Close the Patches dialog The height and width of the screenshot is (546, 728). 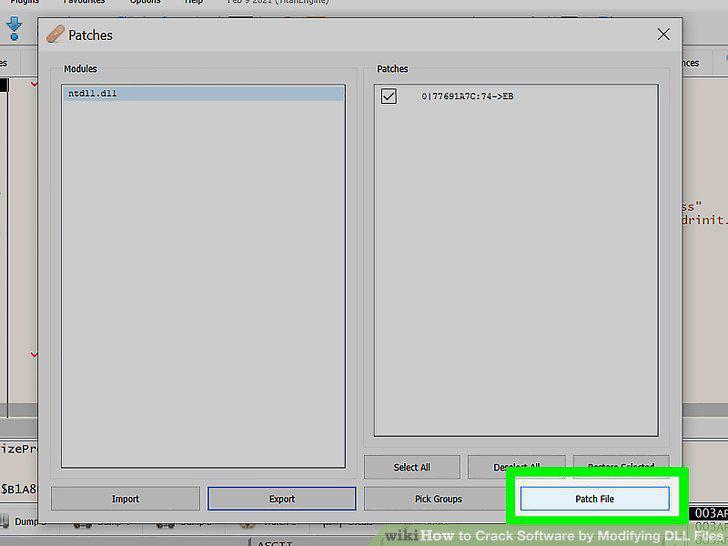(663, 34)
